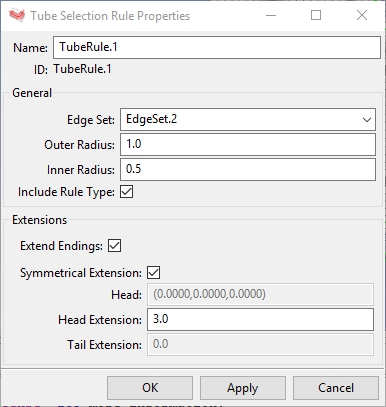Confirm the settings with OK

tap(150, 388)
